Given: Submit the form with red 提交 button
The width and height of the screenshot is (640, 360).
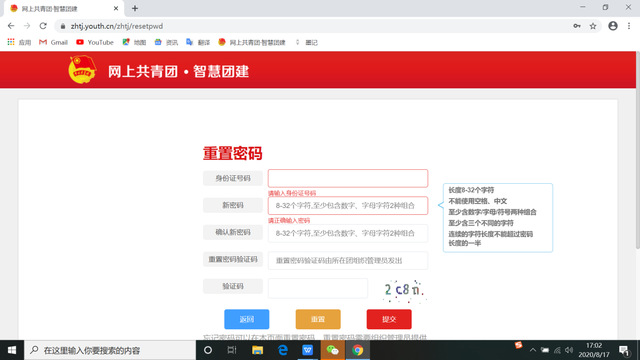Looking at the screenshot, I should click(389, 319).
